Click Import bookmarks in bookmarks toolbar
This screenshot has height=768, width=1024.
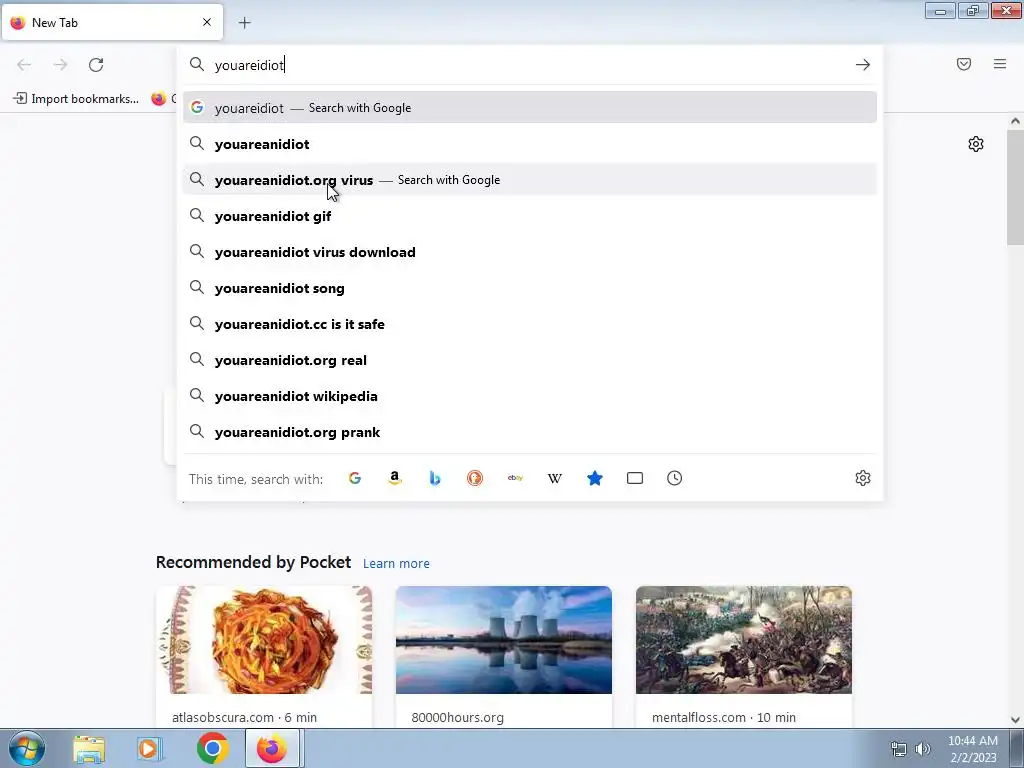(76, 99)
